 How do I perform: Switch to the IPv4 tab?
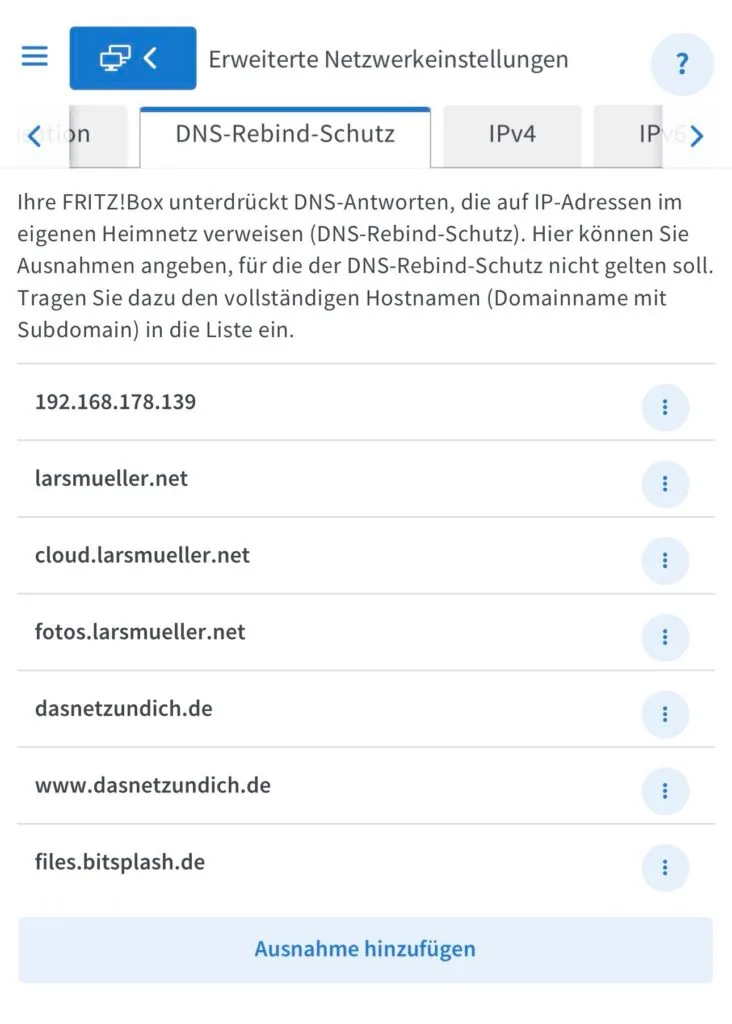(512, 136)
